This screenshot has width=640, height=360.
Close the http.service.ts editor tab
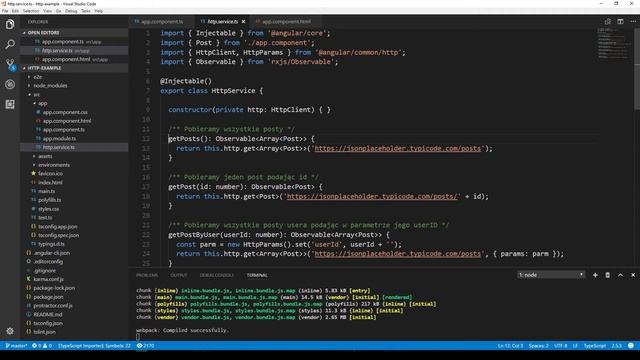coord(243,22)
